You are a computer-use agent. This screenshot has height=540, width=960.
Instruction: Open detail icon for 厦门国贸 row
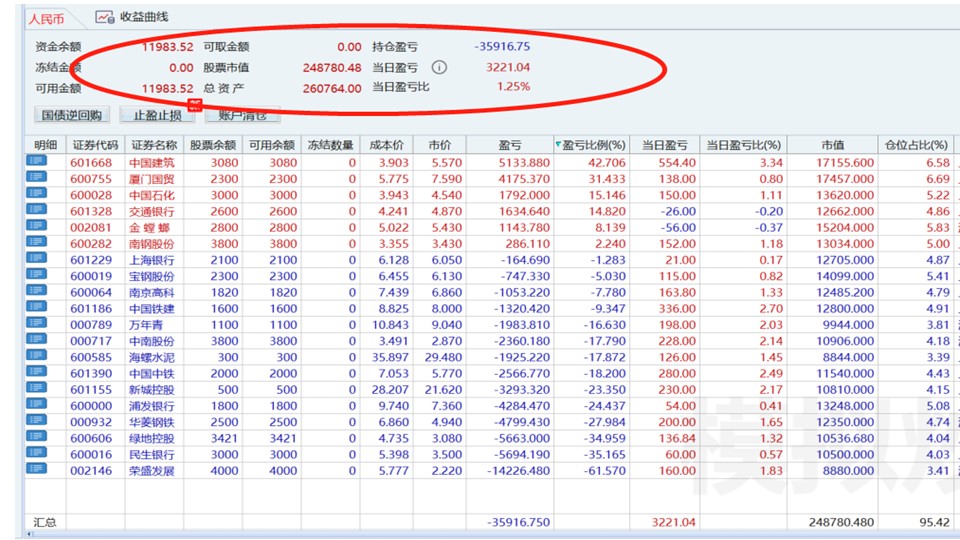click(36, 177)
